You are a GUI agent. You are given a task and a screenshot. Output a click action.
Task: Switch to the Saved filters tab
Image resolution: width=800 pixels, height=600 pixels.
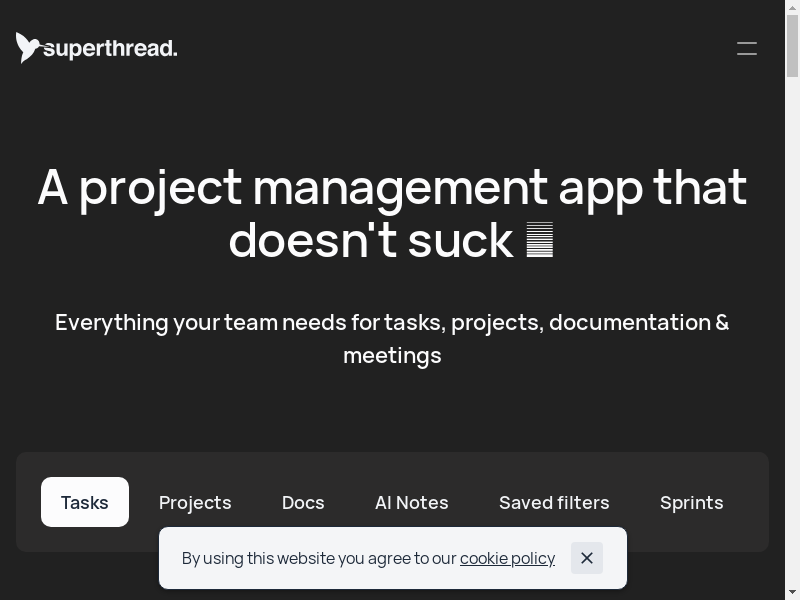click(x=554, y=502)
